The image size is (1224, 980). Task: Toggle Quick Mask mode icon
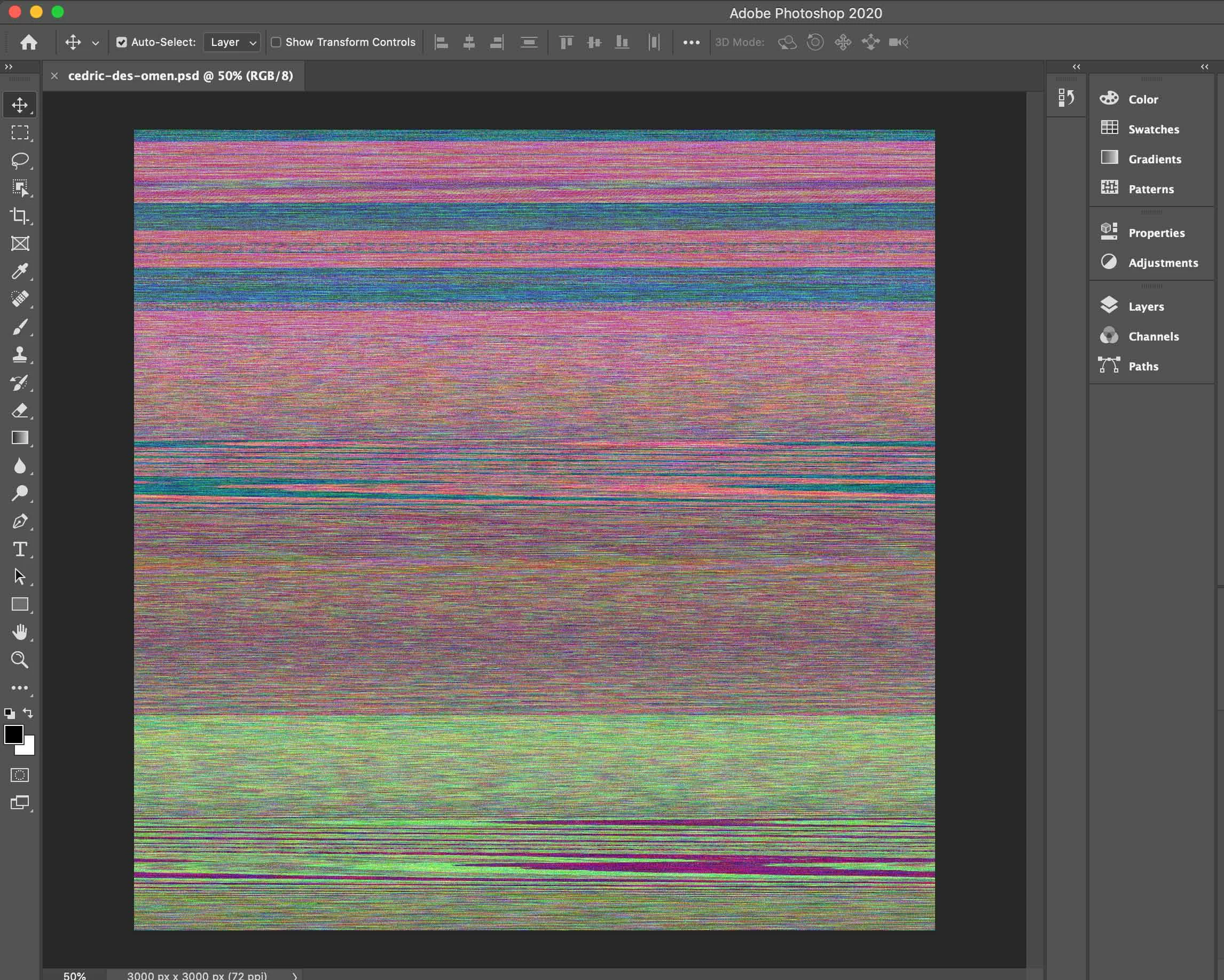click(x=20, y=775)
